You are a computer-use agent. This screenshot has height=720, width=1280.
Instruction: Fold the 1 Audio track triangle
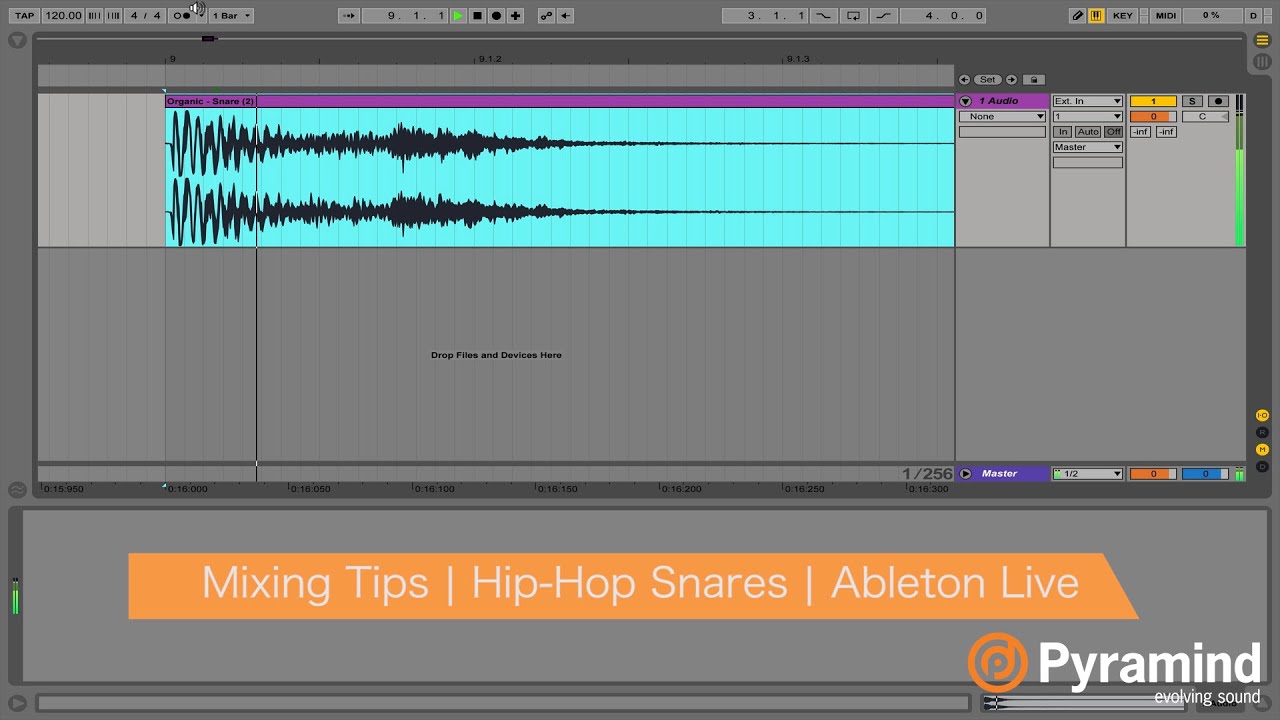966,101
